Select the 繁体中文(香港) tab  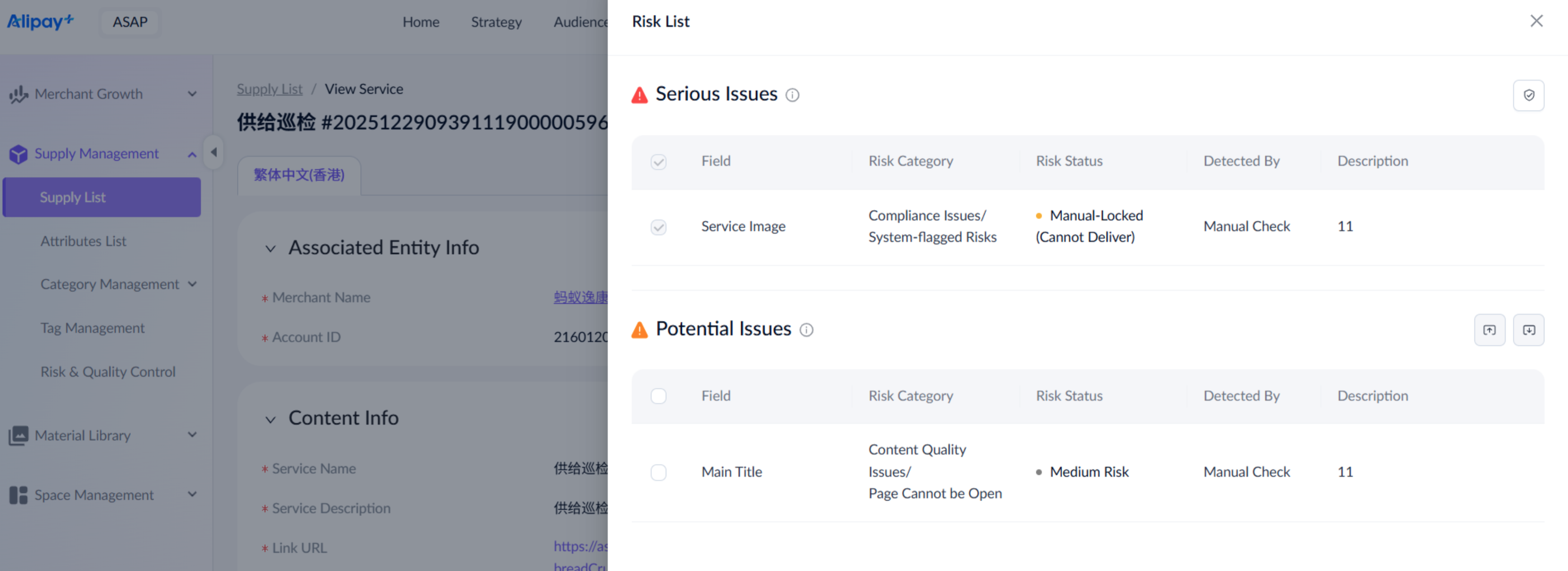(299, 175)
